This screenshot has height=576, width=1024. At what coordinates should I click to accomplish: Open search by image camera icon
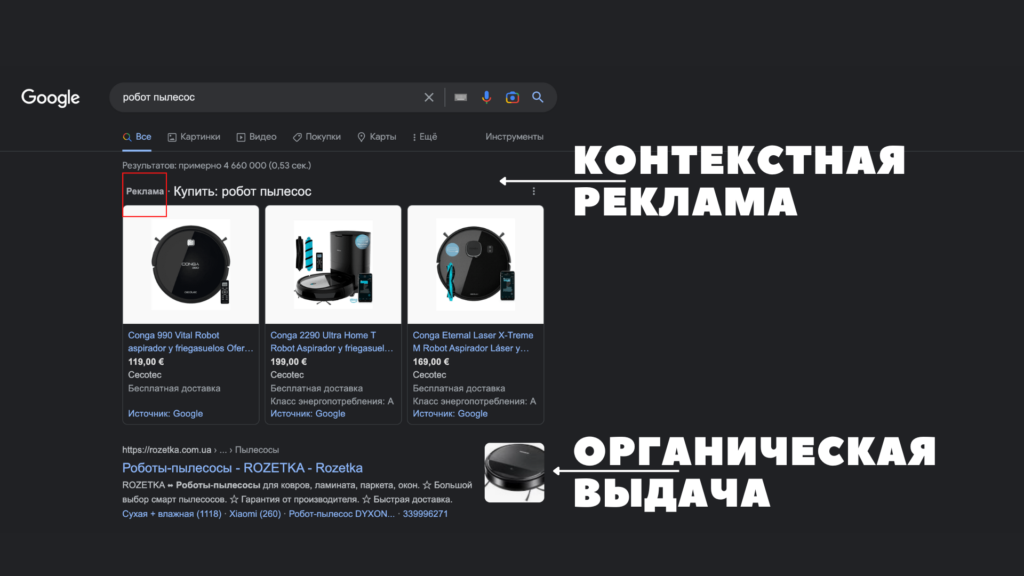point(512,97)
